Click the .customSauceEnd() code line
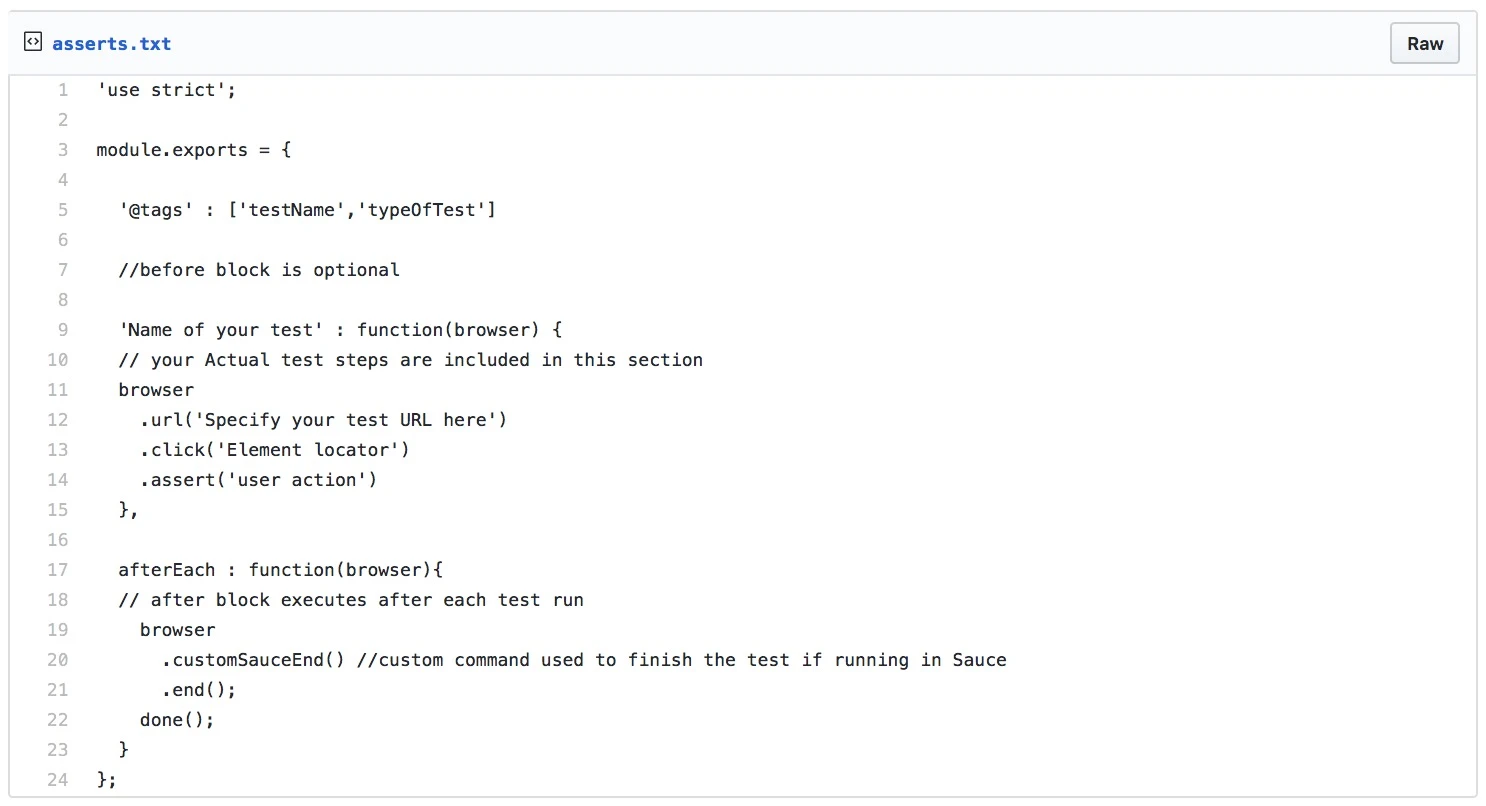The width and height of the screenshot is (1486, 806). (x=584, y=660)
